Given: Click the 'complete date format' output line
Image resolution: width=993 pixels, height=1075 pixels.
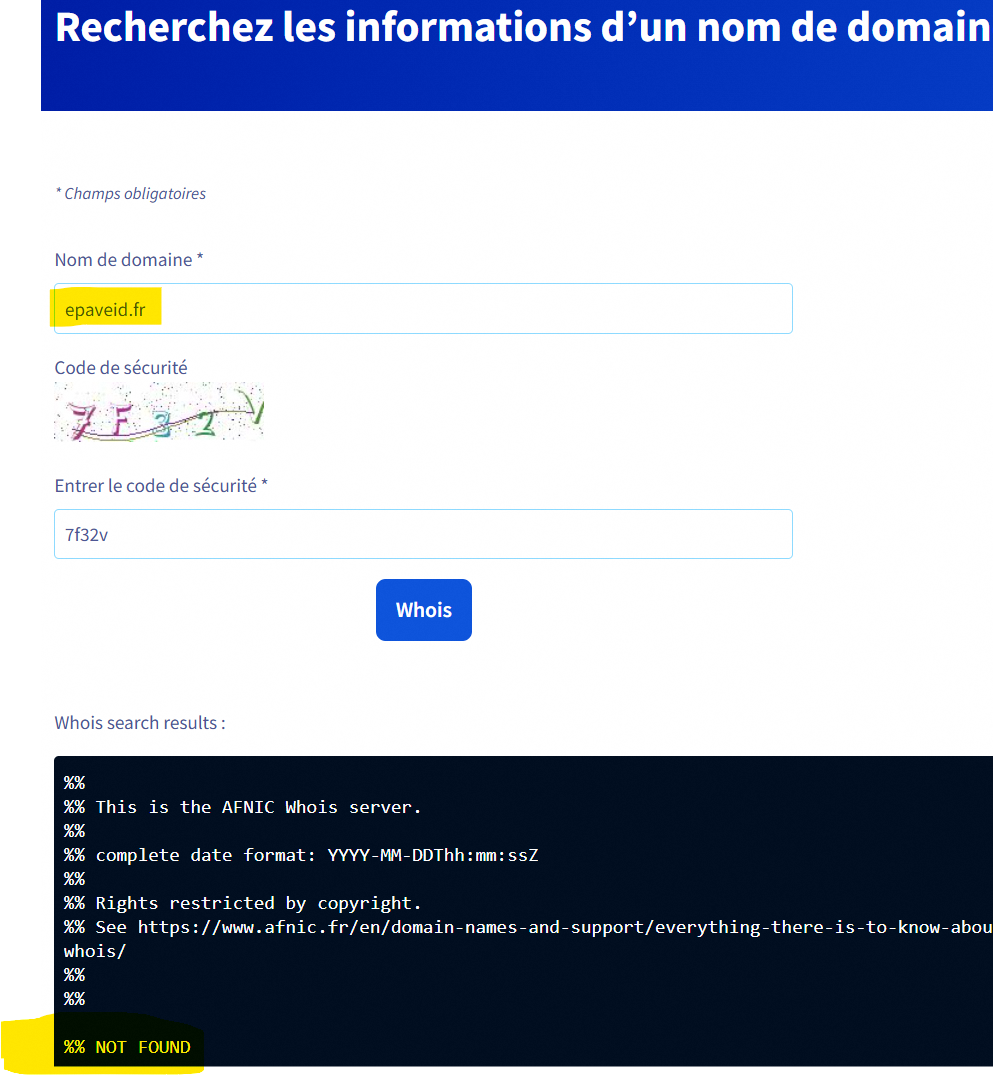Looking at the screenshot, I should click(316, 855).
